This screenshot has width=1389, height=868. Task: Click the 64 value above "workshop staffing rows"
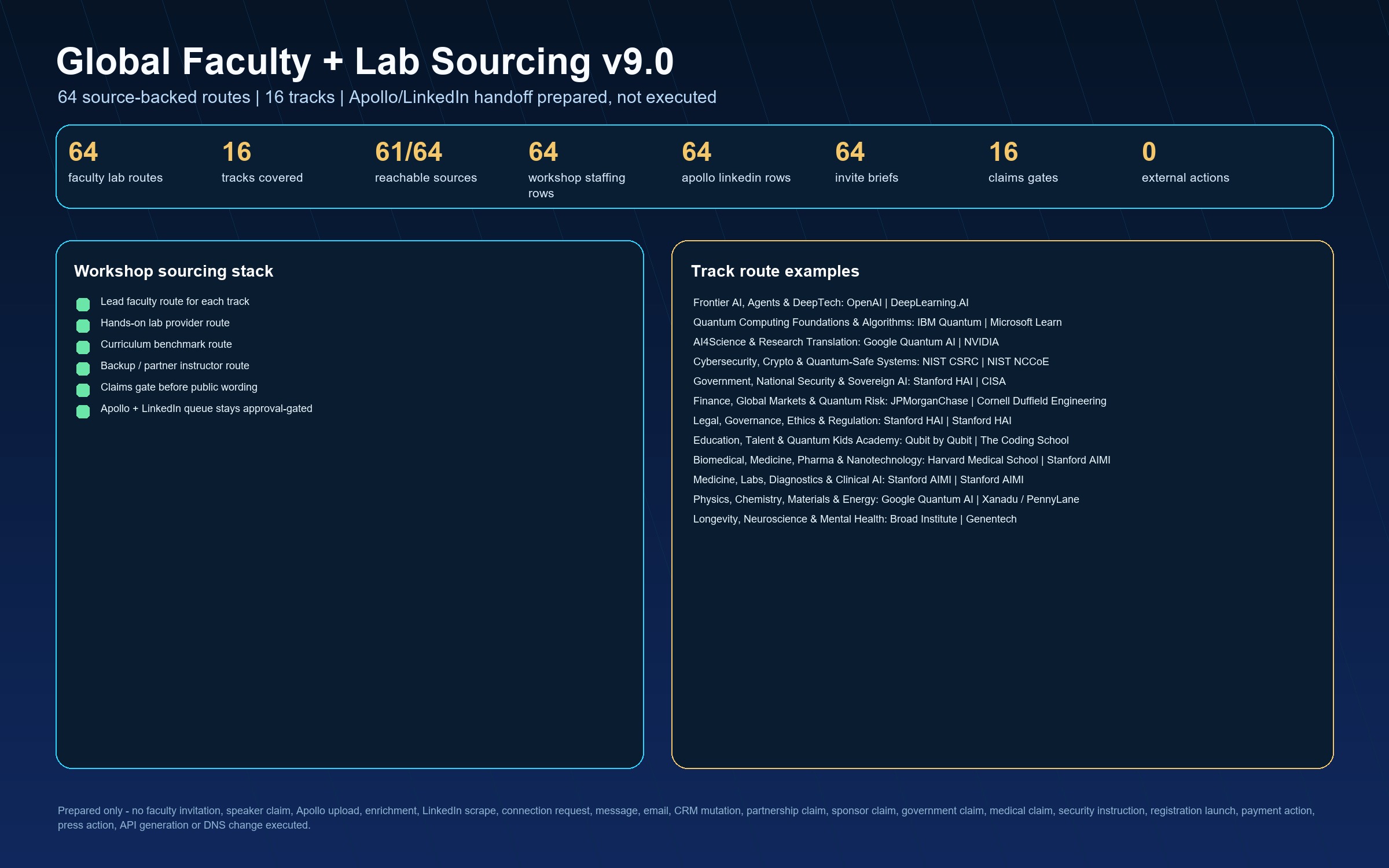point(543,152)
